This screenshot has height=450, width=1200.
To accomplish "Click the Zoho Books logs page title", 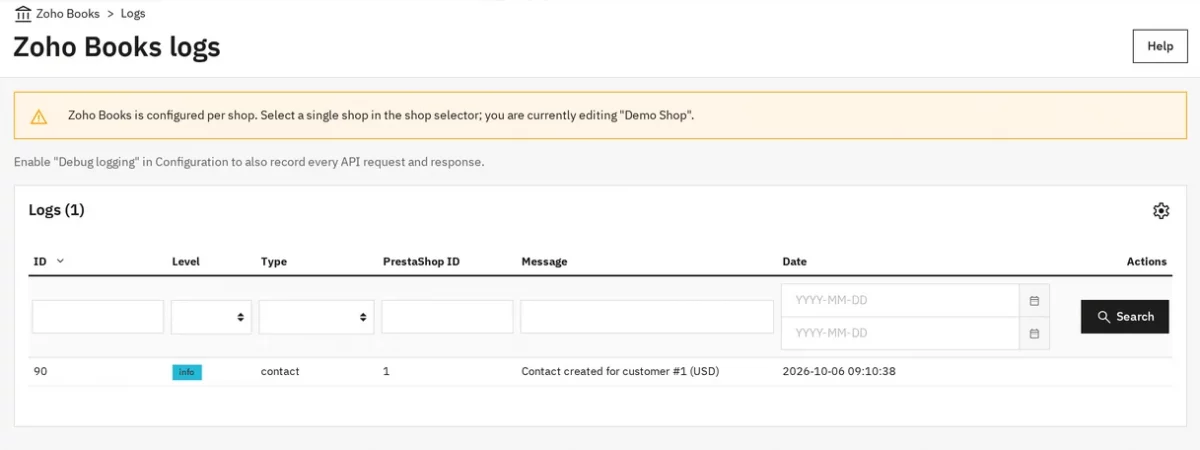I will 116,46.
